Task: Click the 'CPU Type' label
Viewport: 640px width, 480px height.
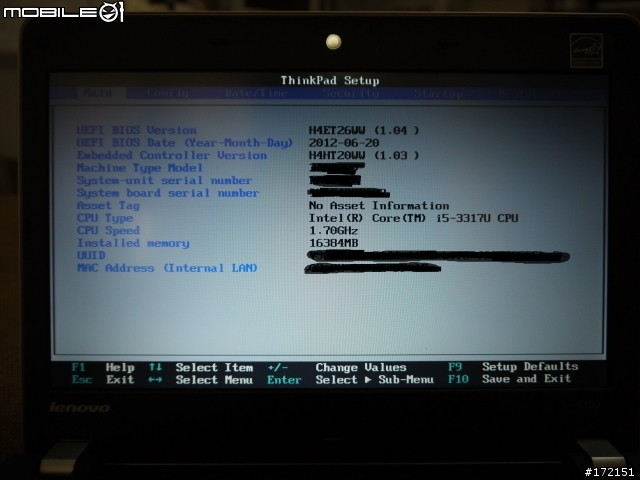Action: point(105,218)
